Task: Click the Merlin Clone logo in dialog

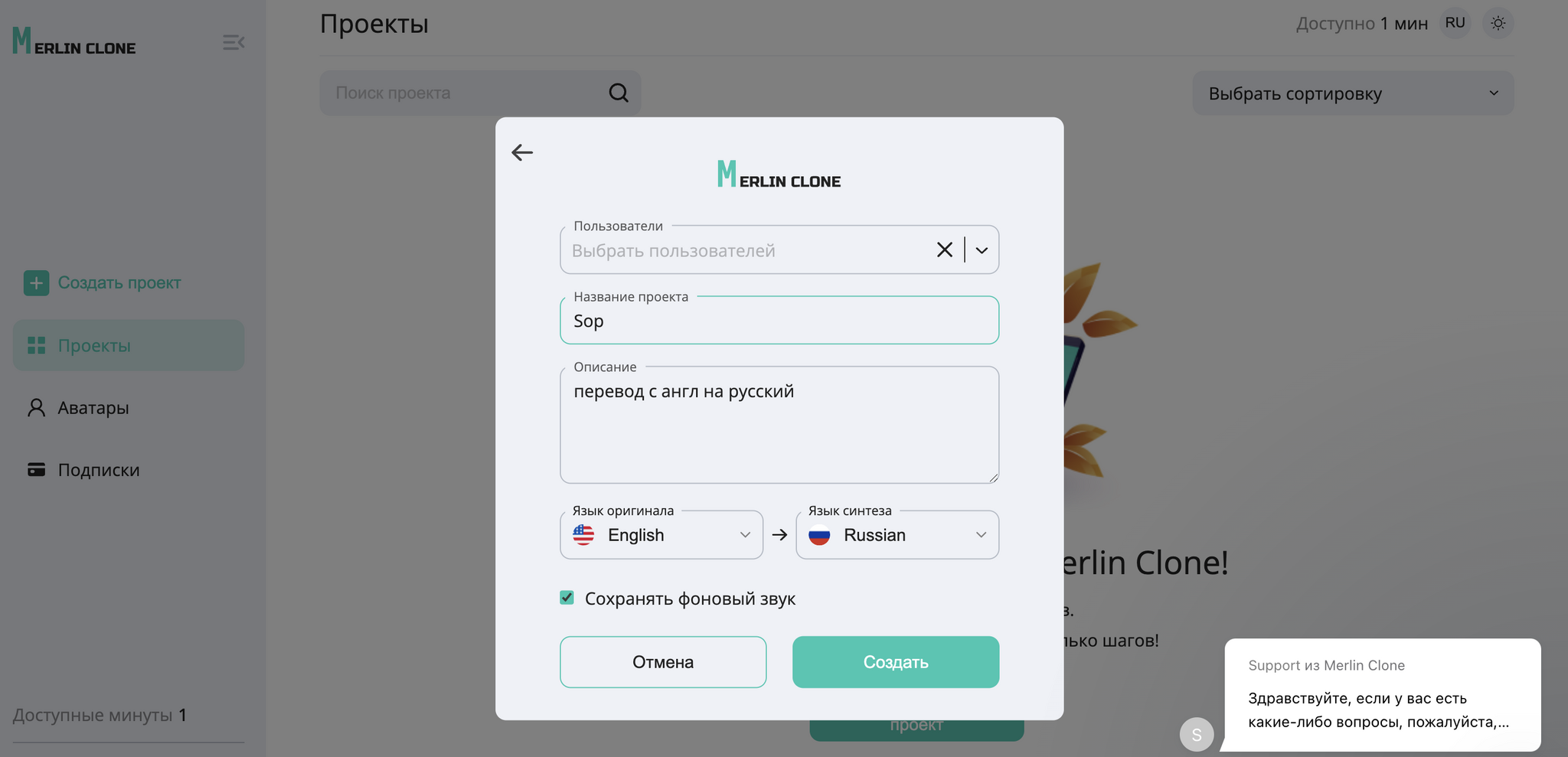Action: pos(779,175)
